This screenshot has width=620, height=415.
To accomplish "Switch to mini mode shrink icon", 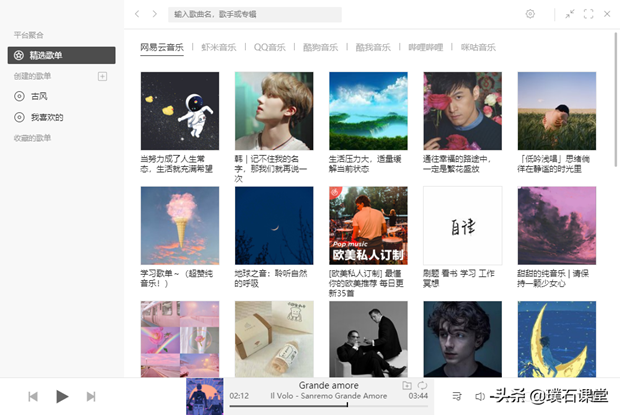I will (x=569, y=14).
